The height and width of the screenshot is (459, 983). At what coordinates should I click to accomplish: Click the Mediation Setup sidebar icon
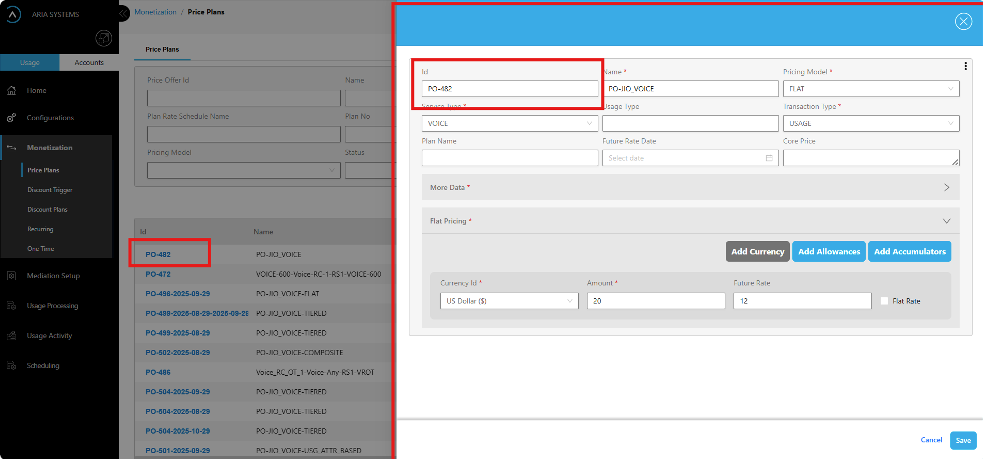(11, 276)
